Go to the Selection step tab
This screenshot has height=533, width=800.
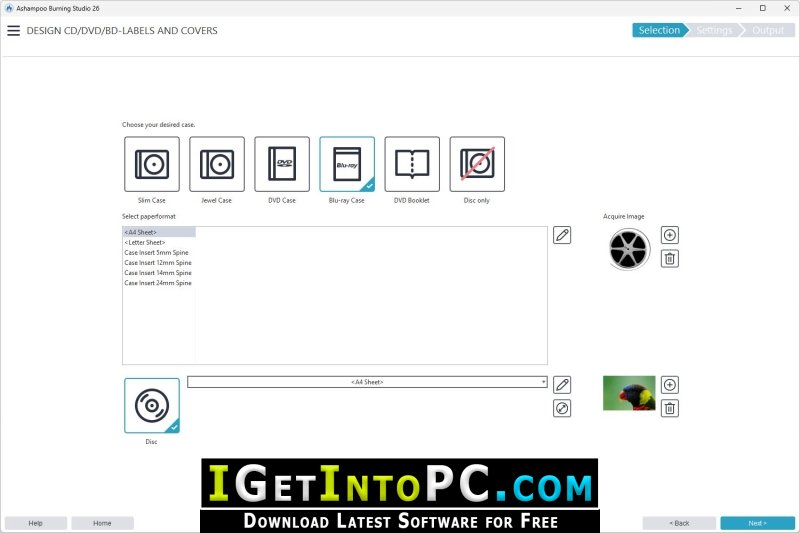660,31
